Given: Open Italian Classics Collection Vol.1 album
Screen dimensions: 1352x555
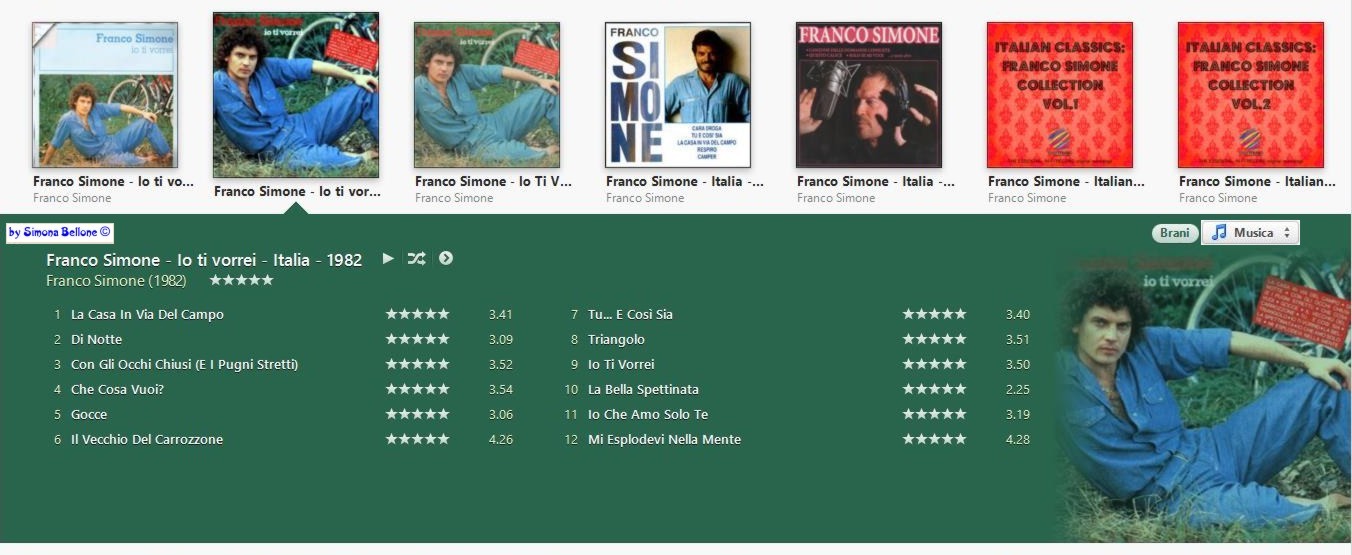Looking at the screenshot, I should tap(1060, 95).
